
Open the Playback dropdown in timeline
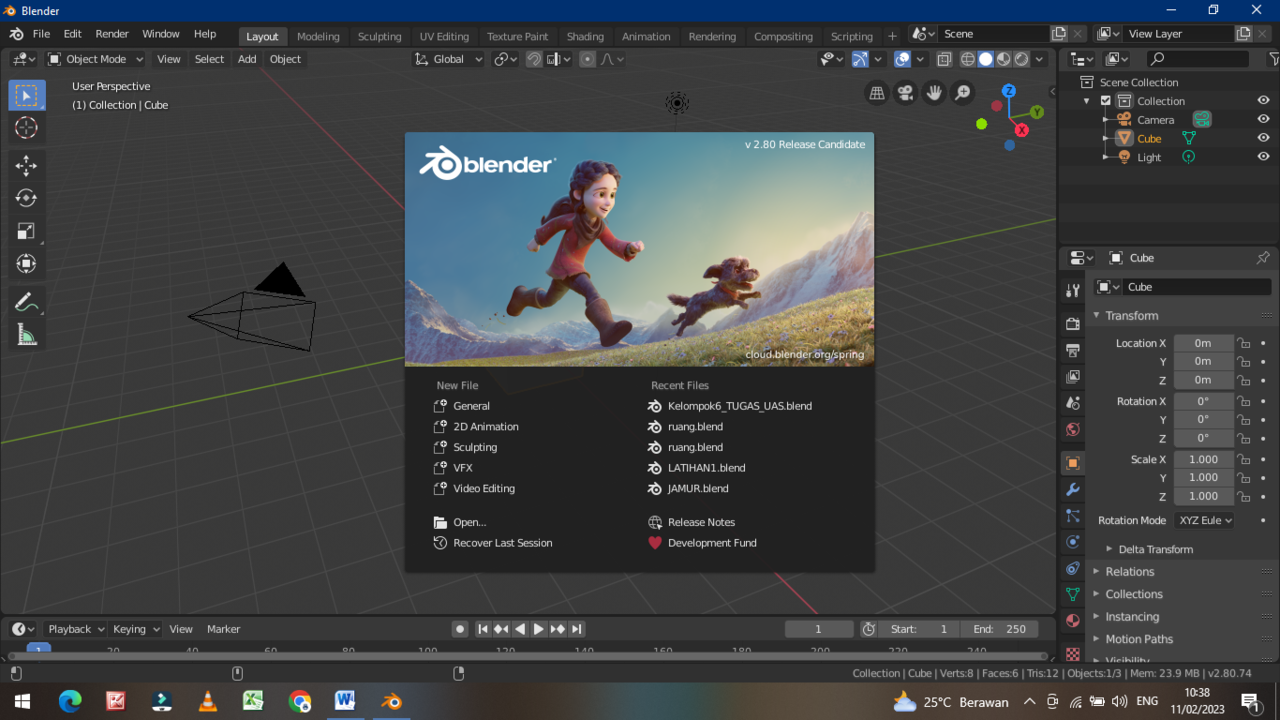coord(75,629)
